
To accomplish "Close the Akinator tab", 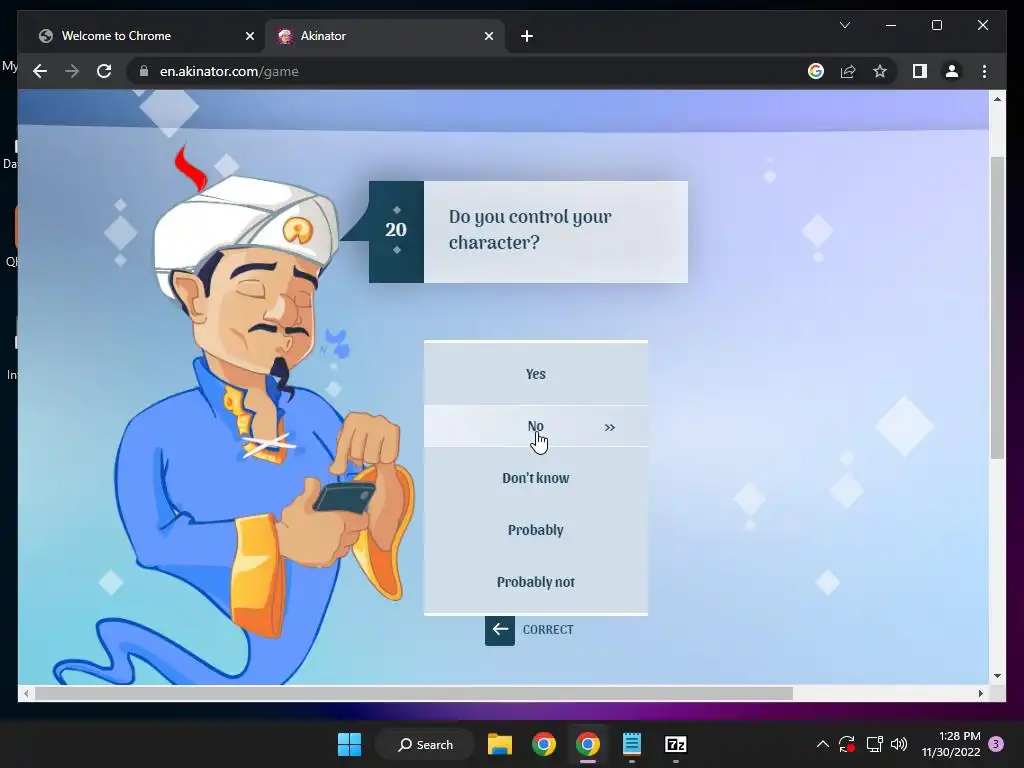I will 488,36.
